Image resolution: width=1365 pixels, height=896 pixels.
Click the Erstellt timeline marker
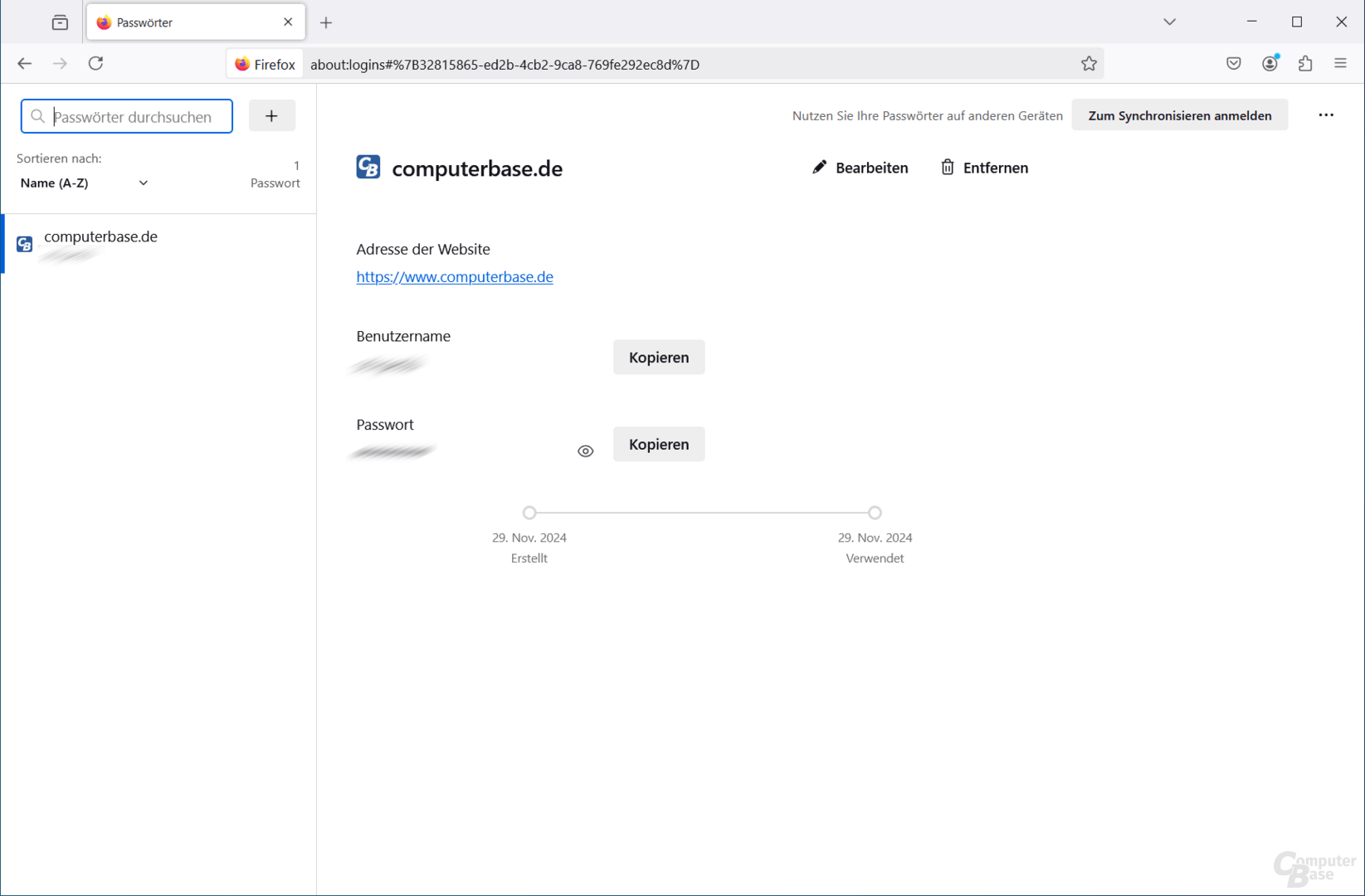529,513
